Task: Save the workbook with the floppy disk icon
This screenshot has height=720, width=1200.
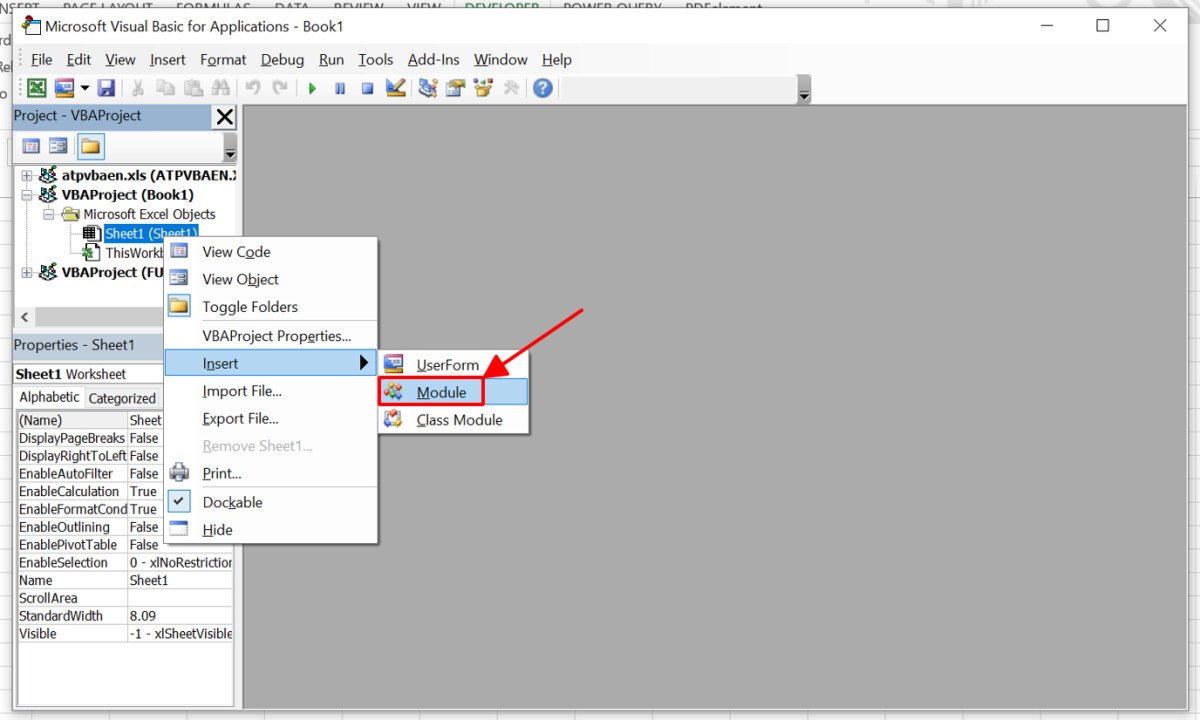Action: point(105,88)
